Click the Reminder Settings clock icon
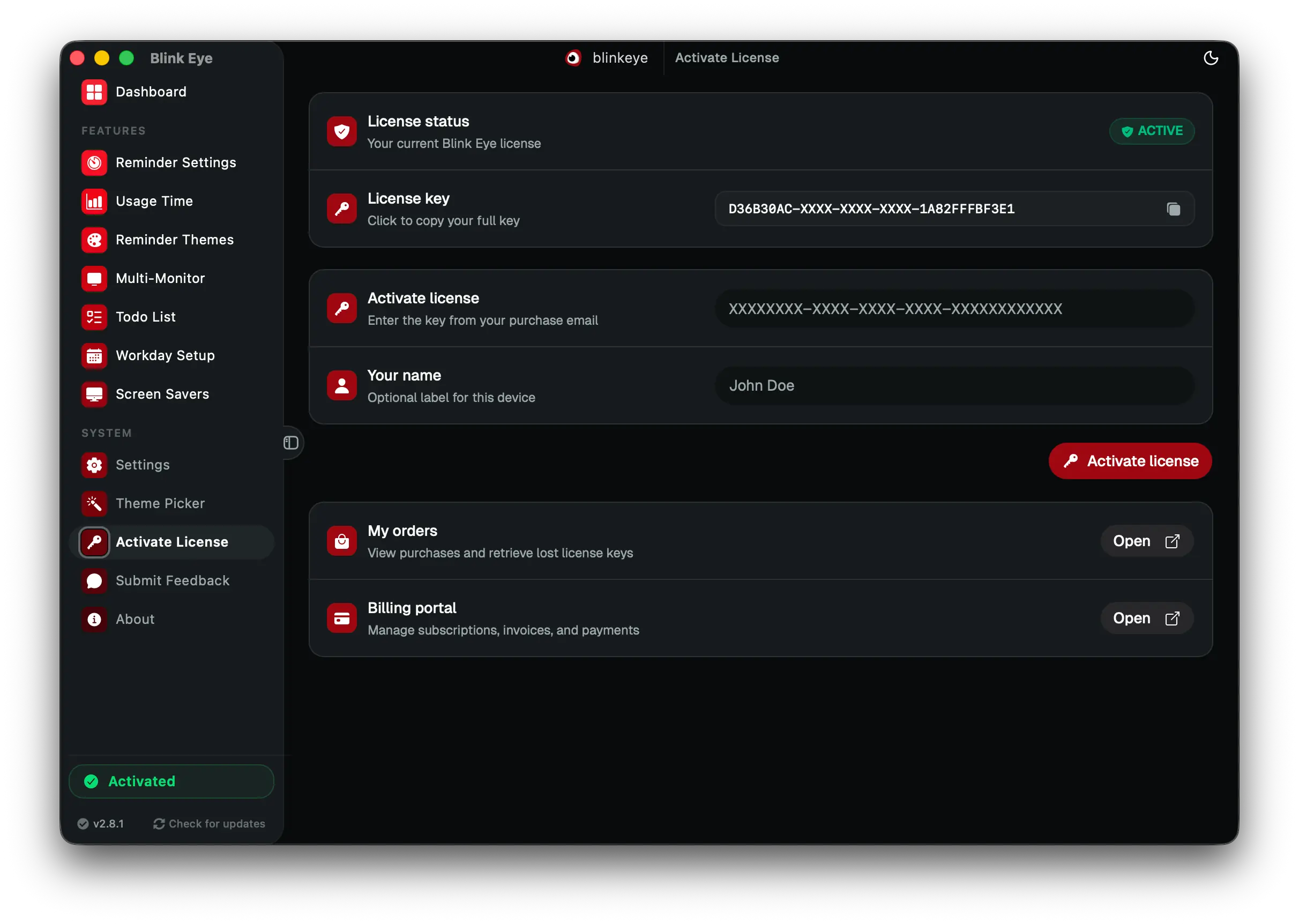 click(94, 163)
